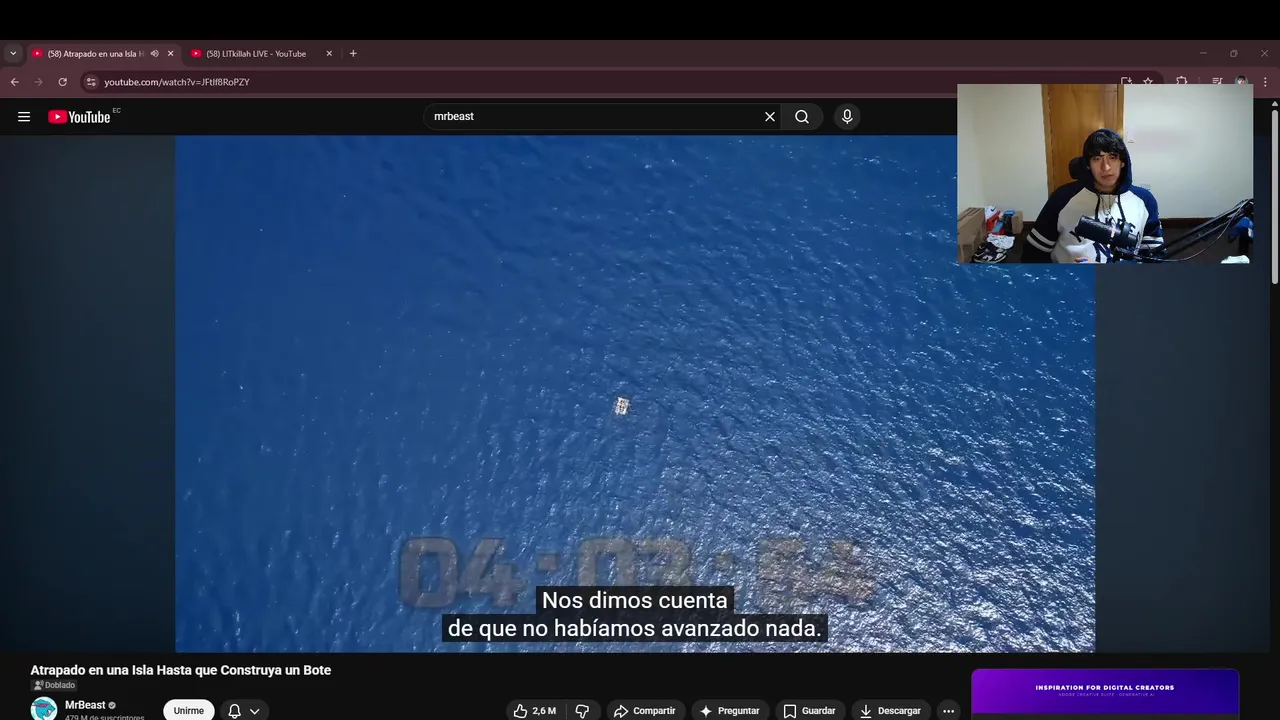Open the MrBeast channel name link

85,705
